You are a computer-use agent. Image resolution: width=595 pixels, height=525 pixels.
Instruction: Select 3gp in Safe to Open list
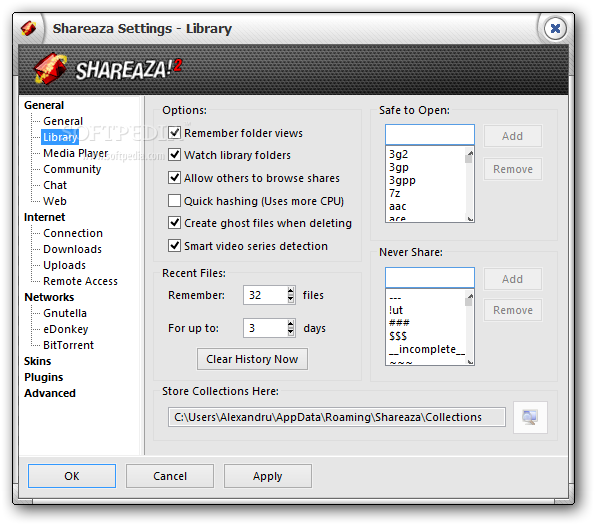pos(399,167)
